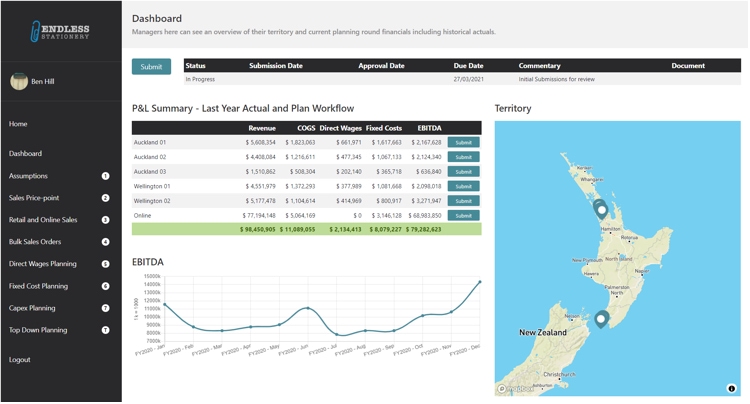Submit the Auckland 02 row
Screen dimensions: 750x404
463,157
